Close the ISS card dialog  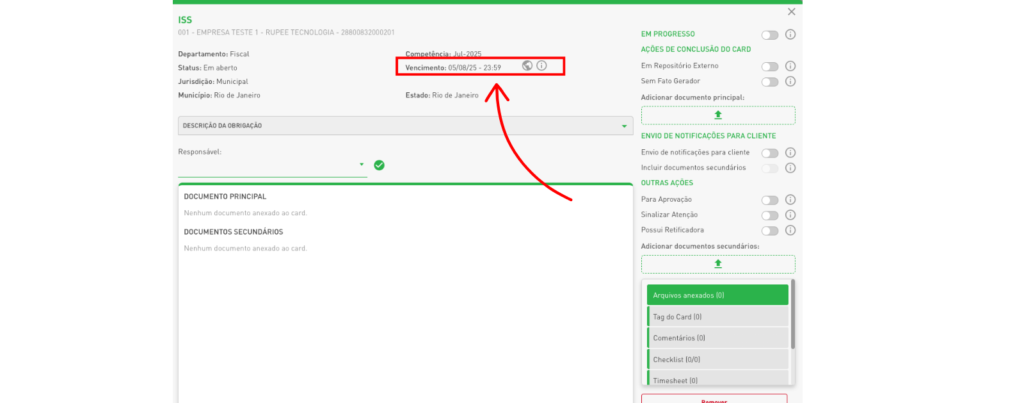click(792, 12)
